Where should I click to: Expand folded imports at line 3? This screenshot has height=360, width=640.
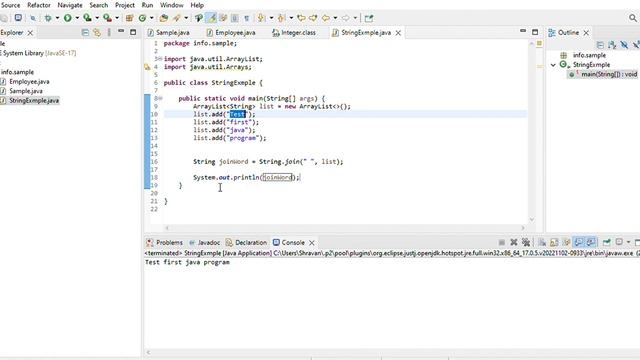click(x=160, y=59)
